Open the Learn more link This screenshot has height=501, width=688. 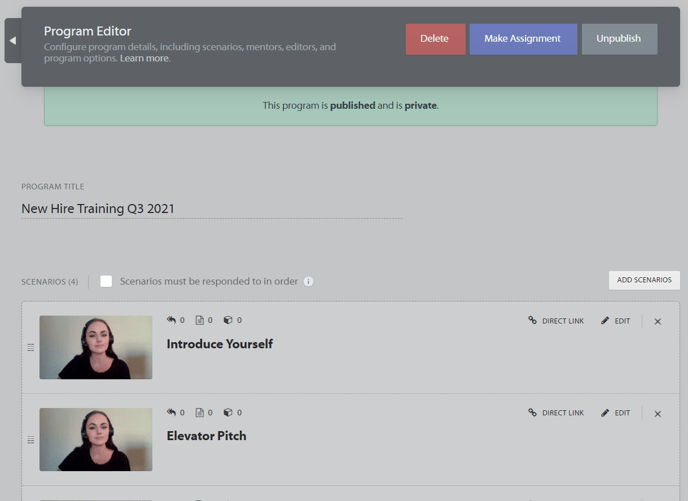click(145, 59)
